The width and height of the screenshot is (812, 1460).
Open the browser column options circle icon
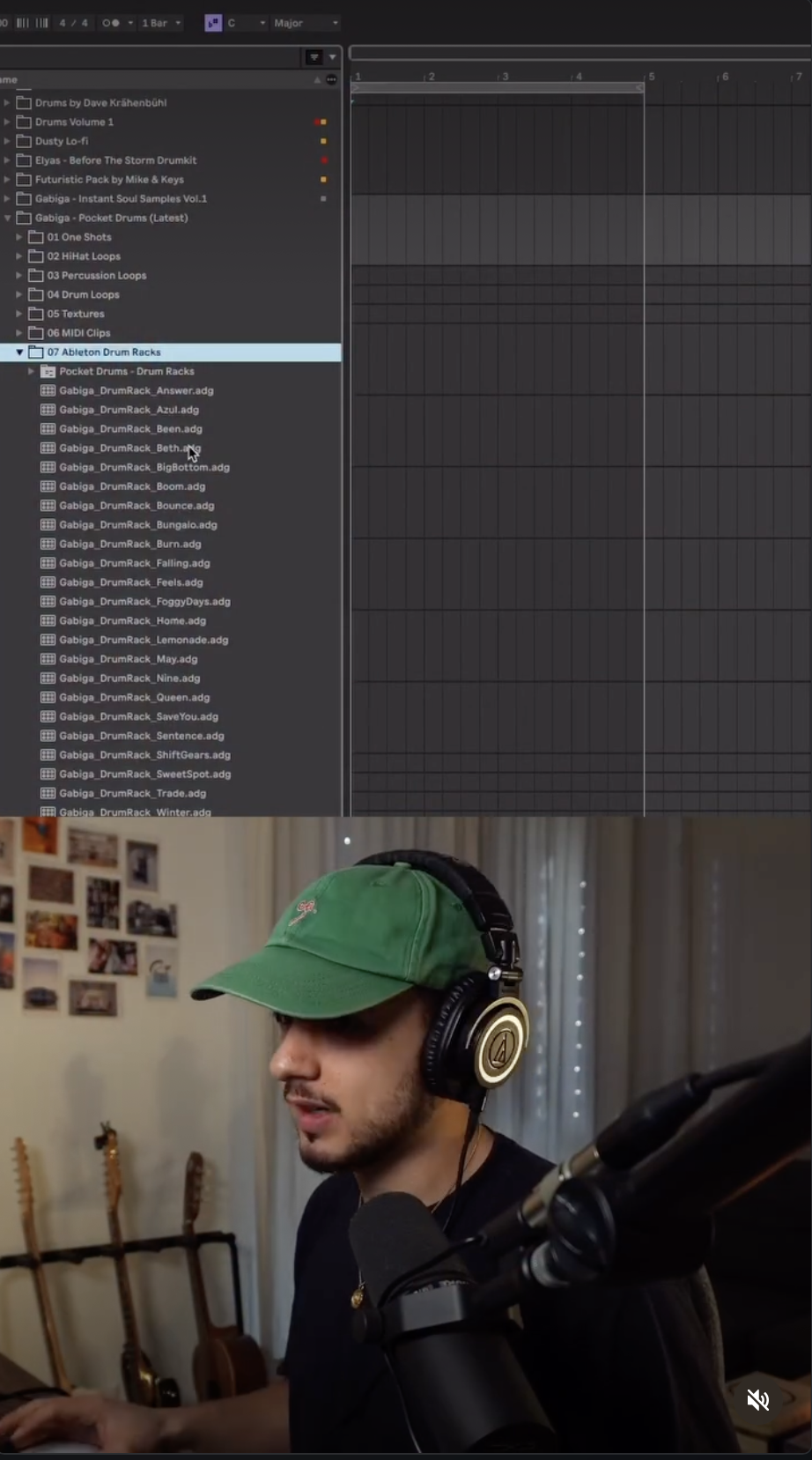coord(331,79)
